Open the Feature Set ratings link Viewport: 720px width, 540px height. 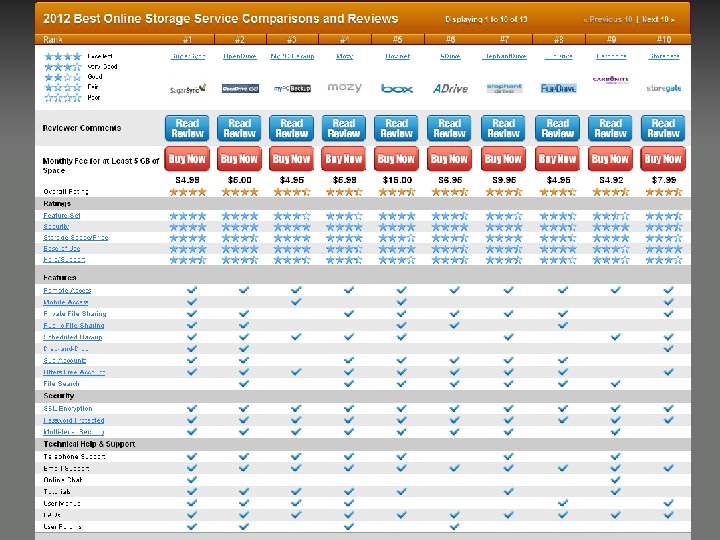62,215
